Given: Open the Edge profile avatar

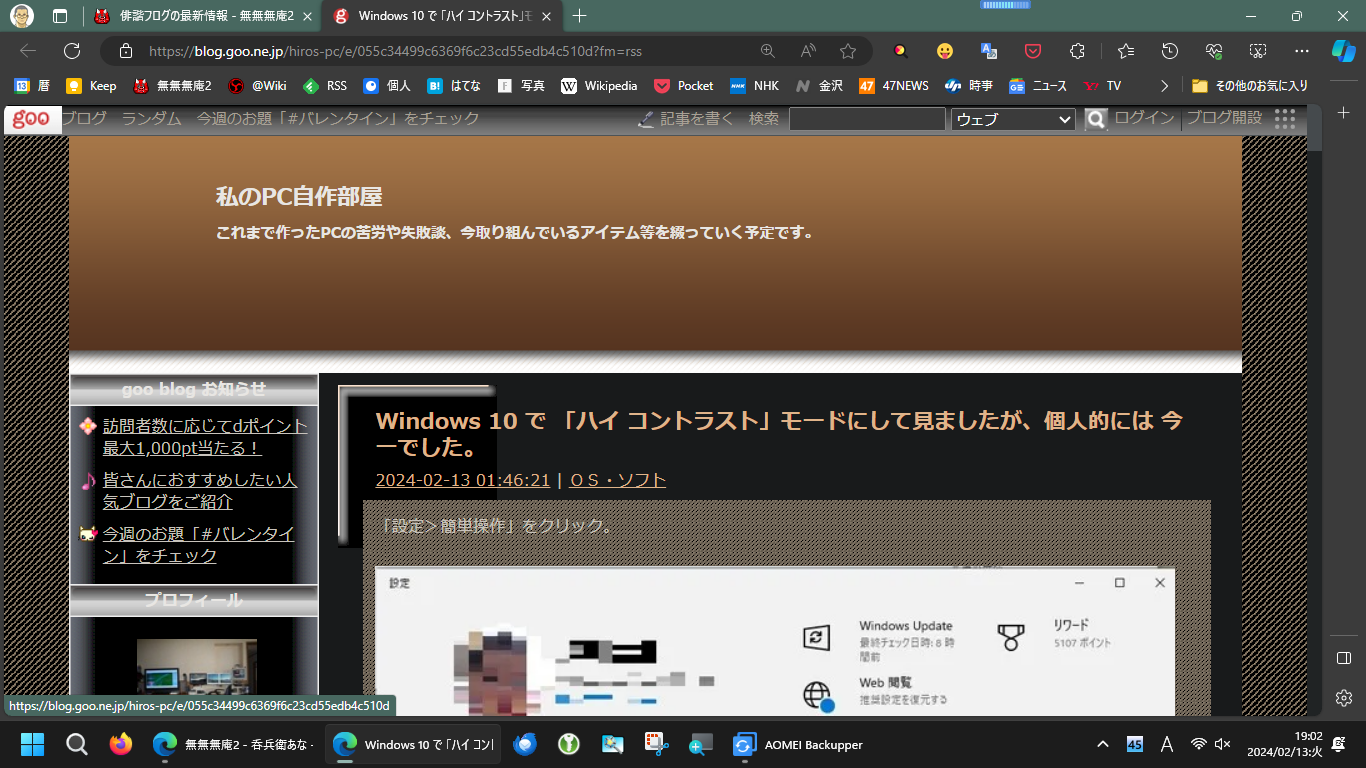Looking at the screenshot, I should [x=22, y=16].
